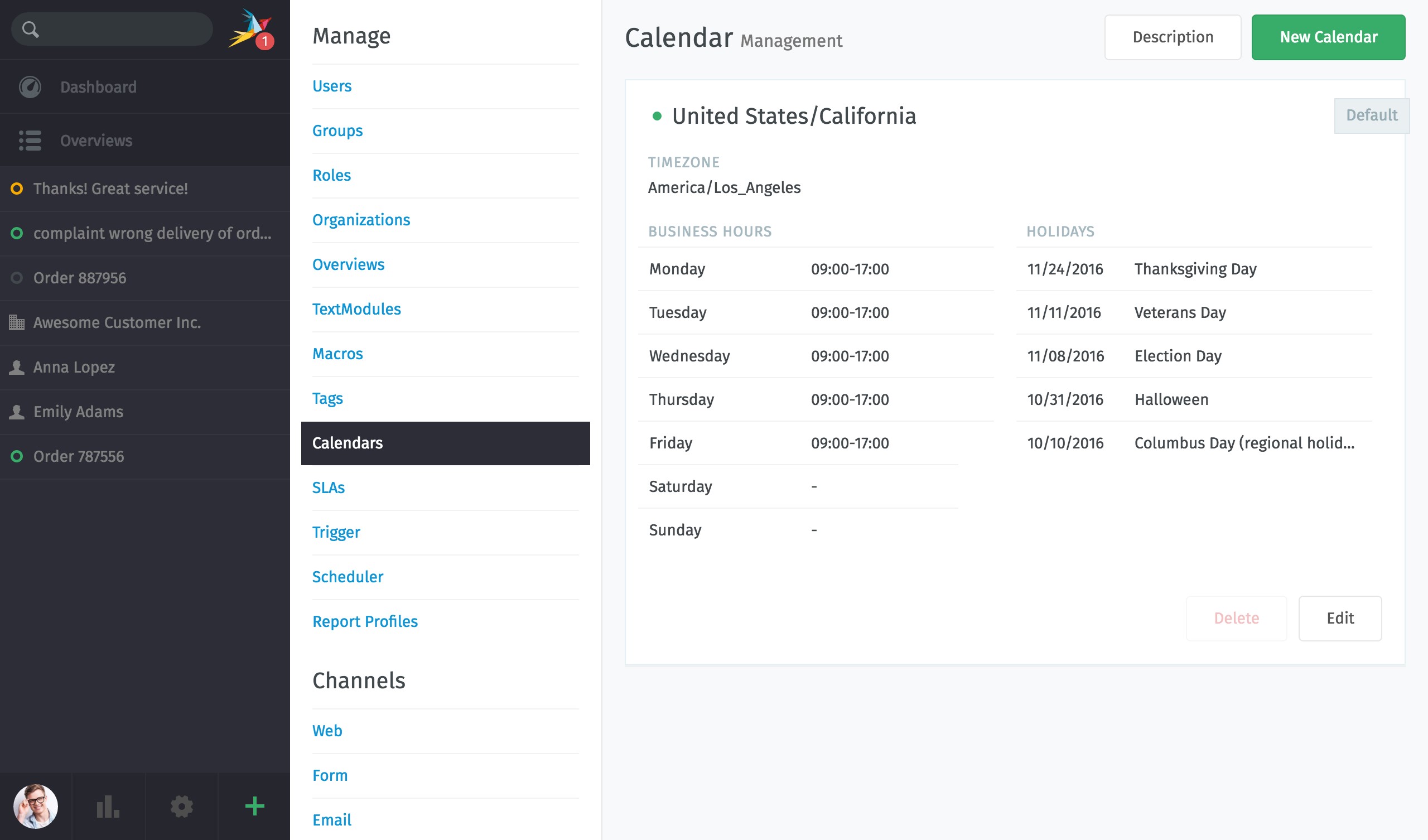Open the Dashboard gauge icon
Image resolution: width=1428 pixels, height=840 pixels.
pyautogui.click(x=30, y=87)
